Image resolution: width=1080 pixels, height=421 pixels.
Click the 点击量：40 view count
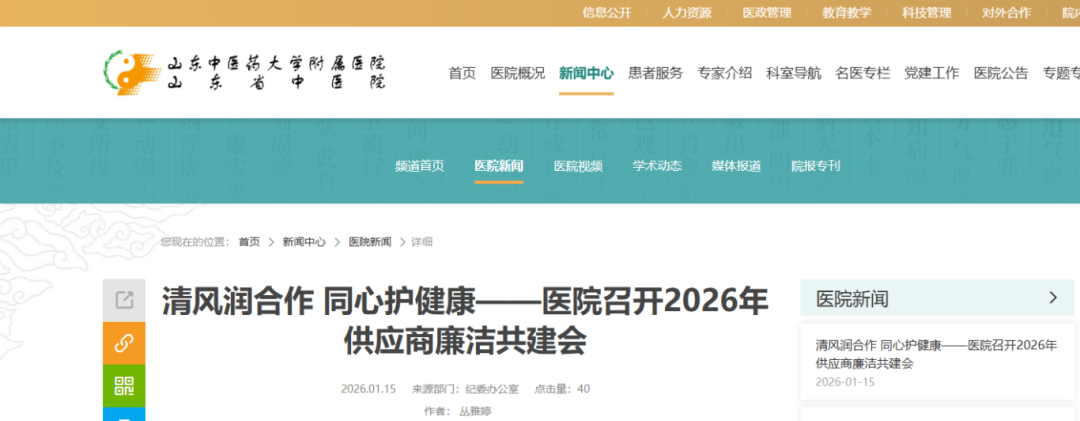coord(562,389)
